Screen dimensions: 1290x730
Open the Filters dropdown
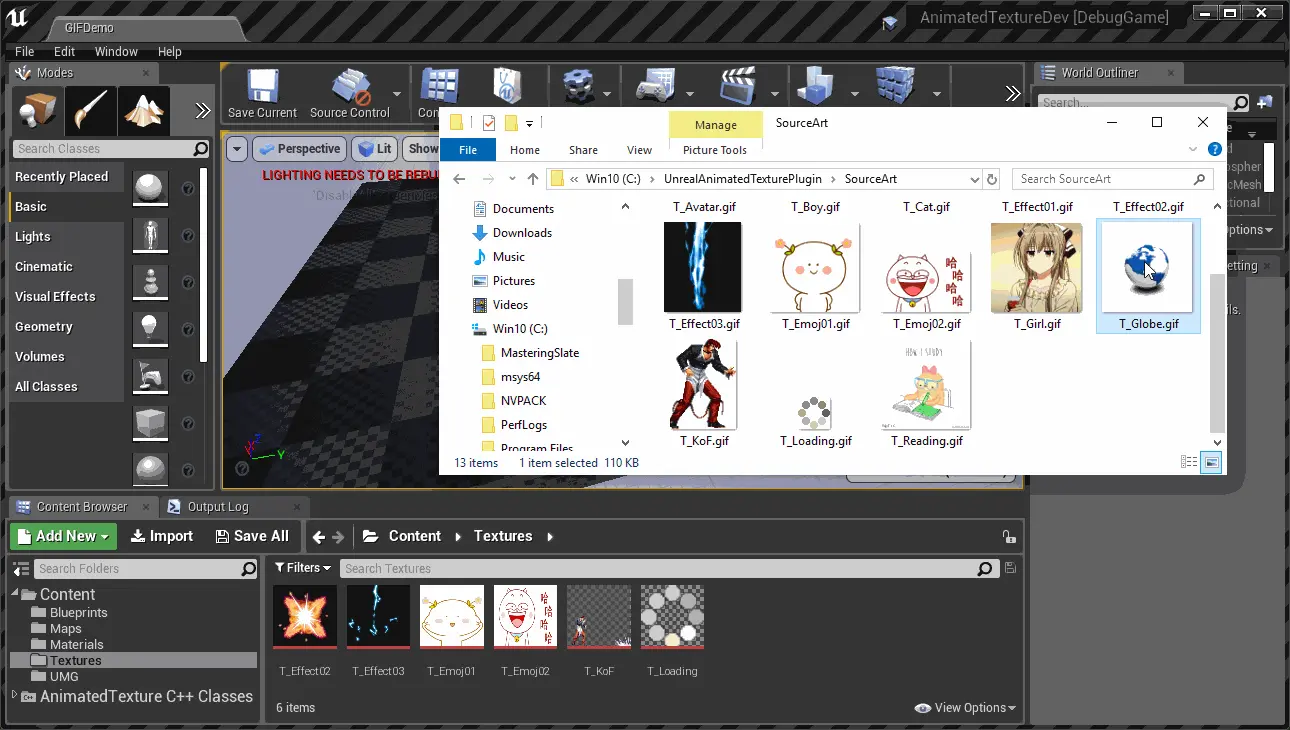tap(303, 568)
